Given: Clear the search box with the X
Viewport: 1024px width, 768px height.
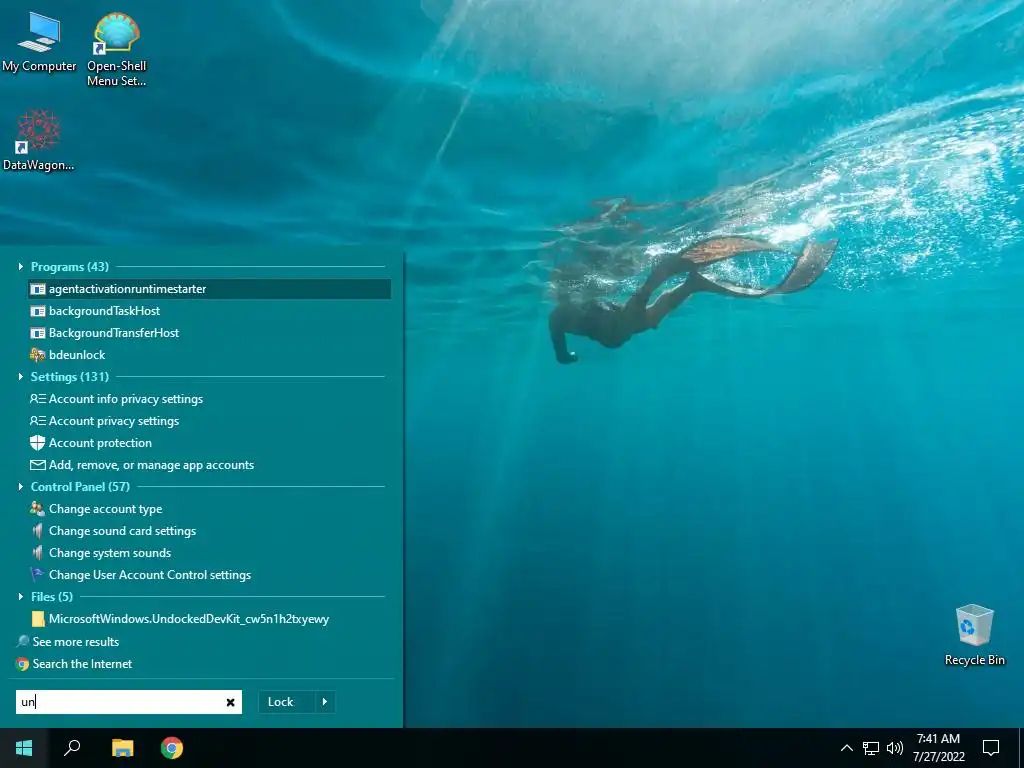Looking at the screenshot, I should [230, 703].
